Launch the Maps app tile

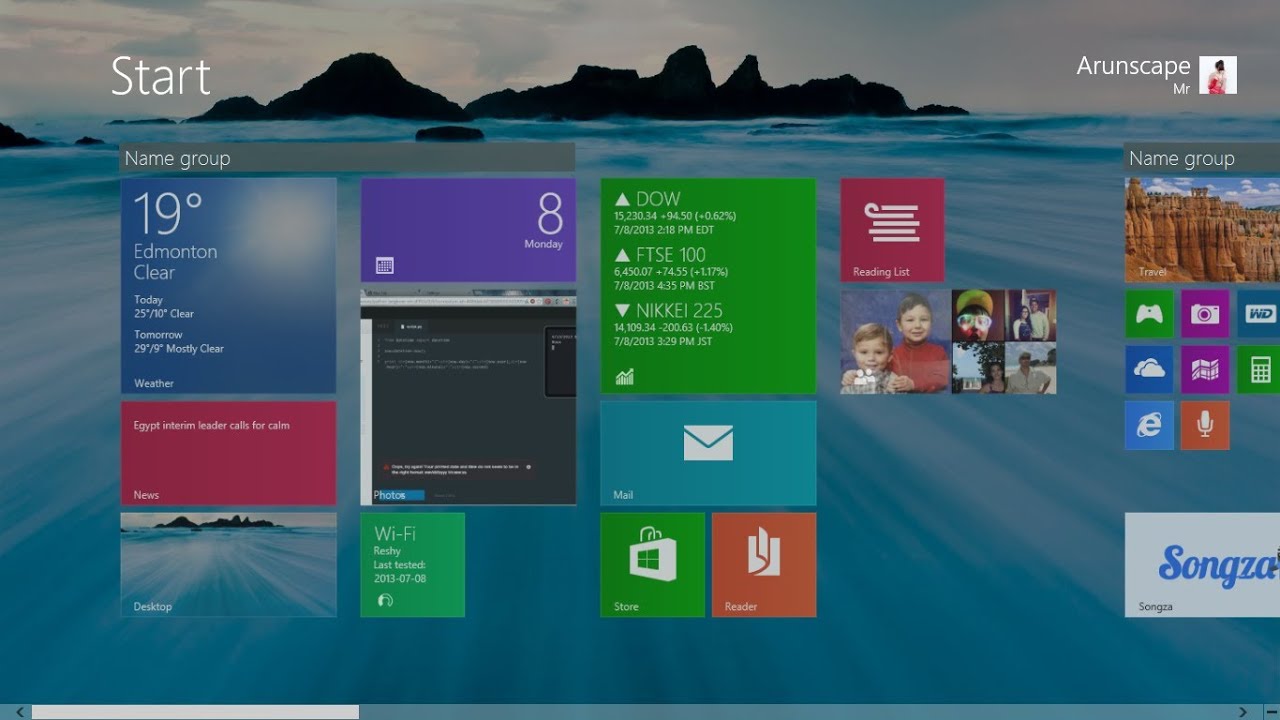pos(1205,370)
